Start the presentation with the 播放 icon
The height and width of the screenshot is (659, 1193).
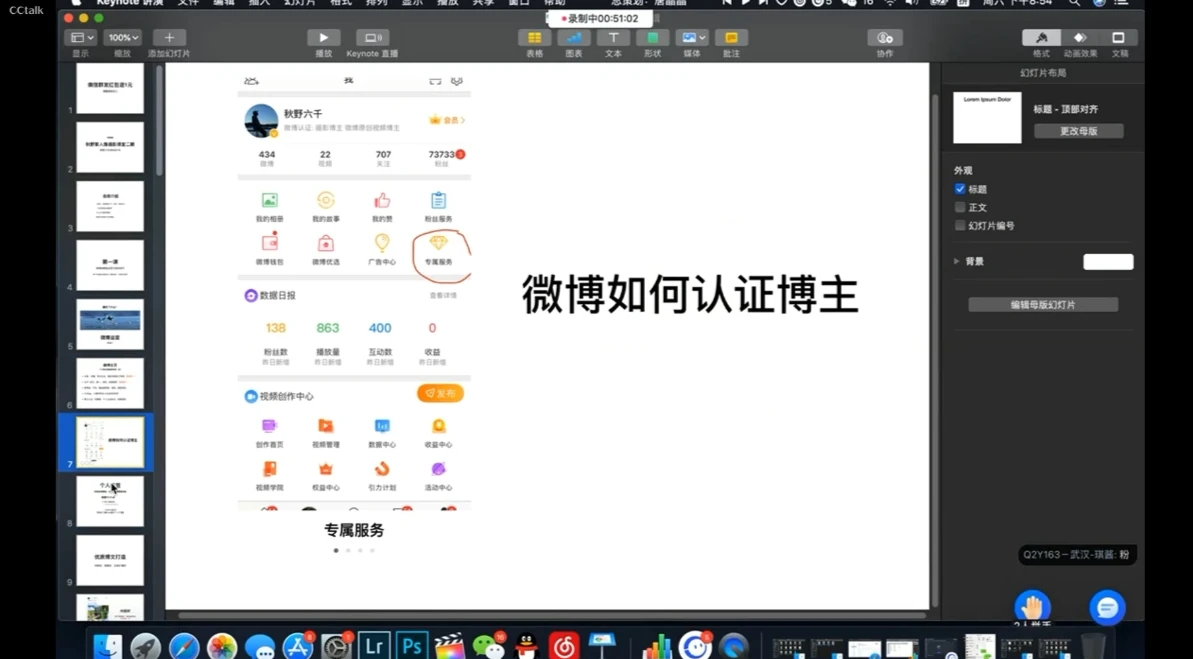click(323, 40)
